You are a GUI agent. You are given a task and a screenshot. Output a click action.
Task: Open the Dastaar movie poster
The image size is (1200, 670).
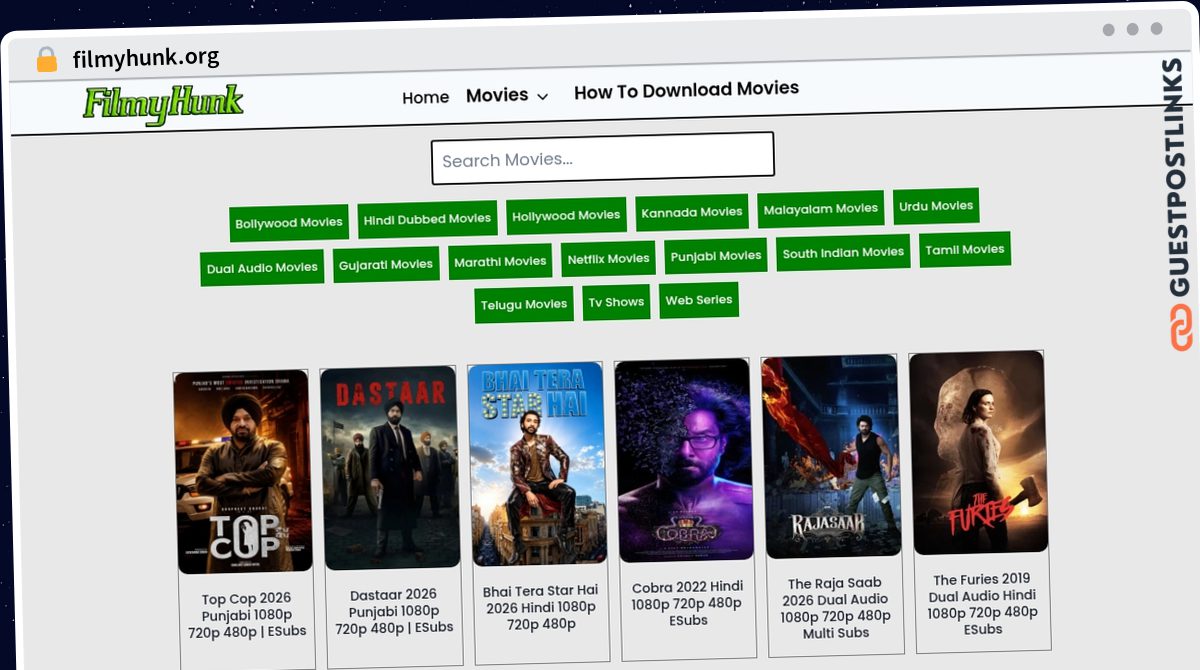click(x=390, y=468)
